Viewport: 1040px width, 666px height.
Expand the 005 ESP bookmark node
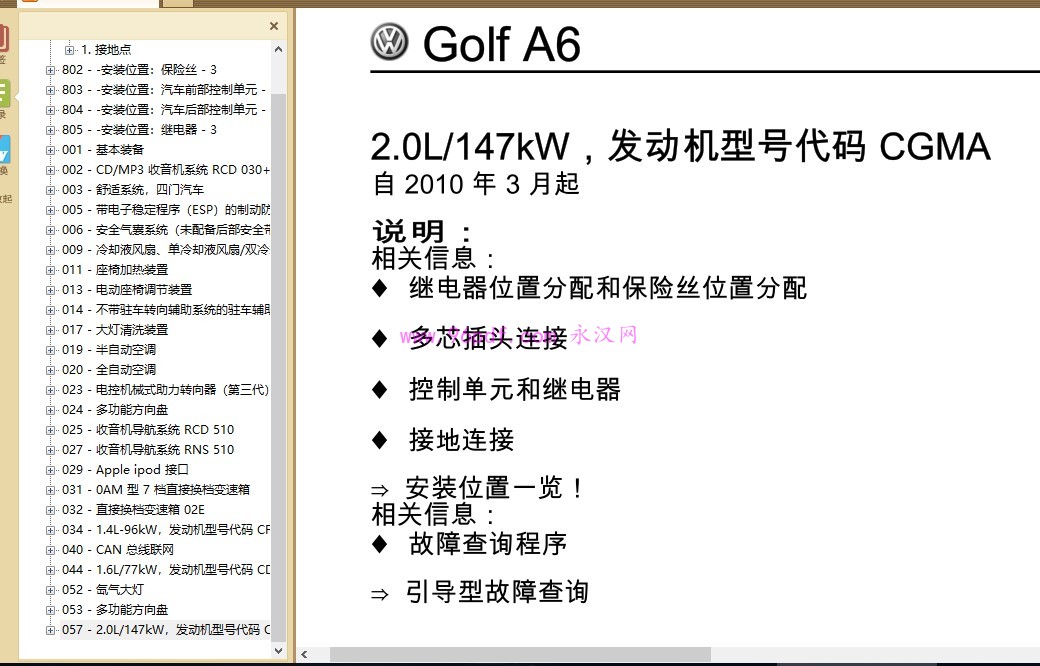50,210
